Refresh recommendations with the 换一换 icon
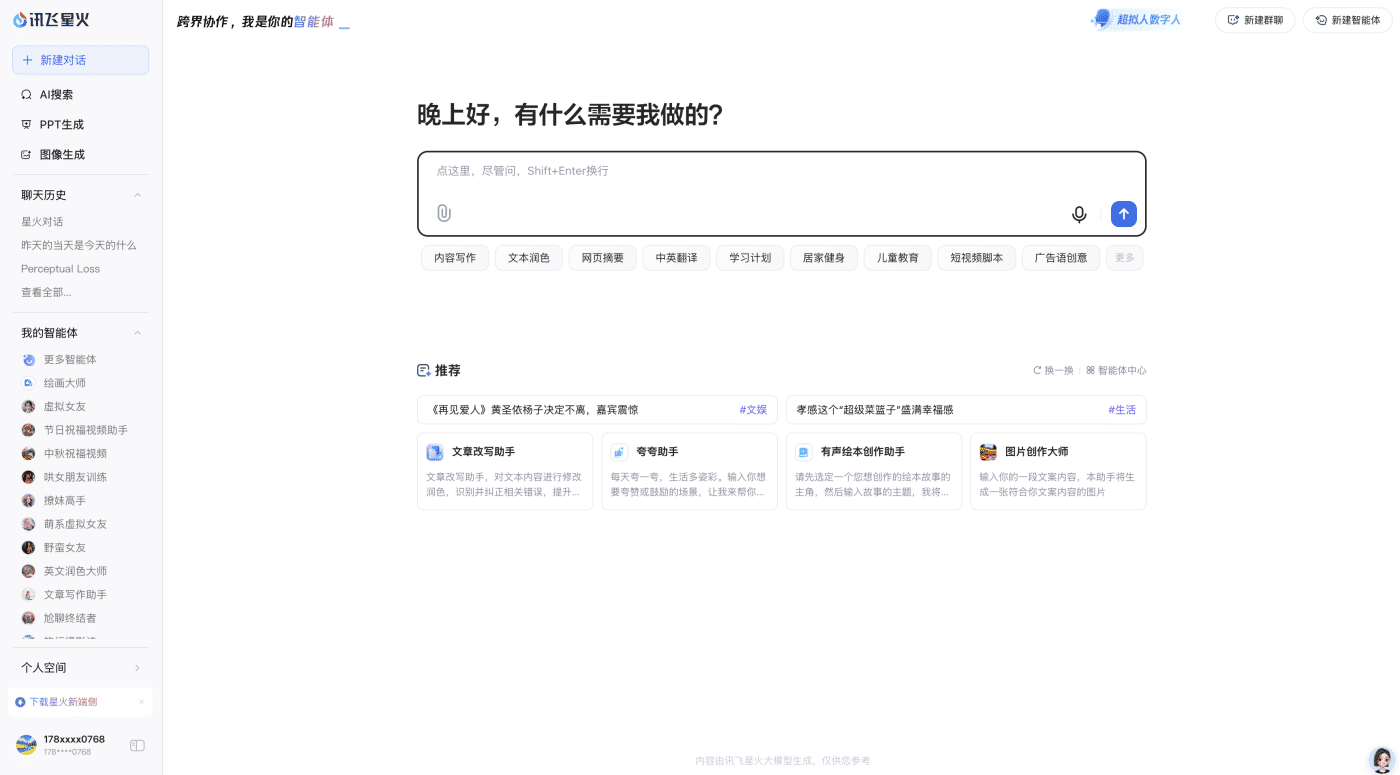 point(1053,370)
